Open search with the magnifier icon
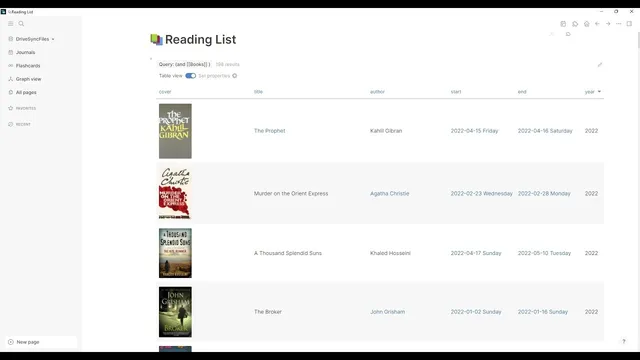 tap(21, 24)
